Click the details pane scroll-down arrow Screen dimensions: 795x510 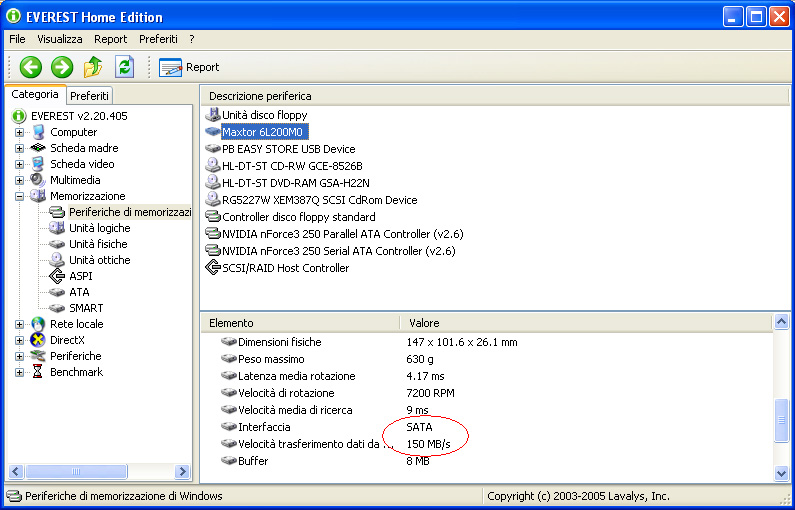781,474
